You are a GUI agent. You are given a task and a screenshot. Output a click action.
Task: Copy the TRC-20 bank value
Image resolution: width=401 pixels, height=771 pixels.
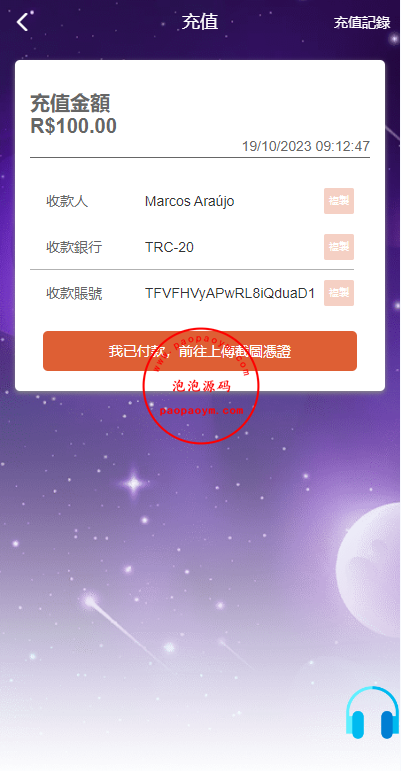[339, 247]
